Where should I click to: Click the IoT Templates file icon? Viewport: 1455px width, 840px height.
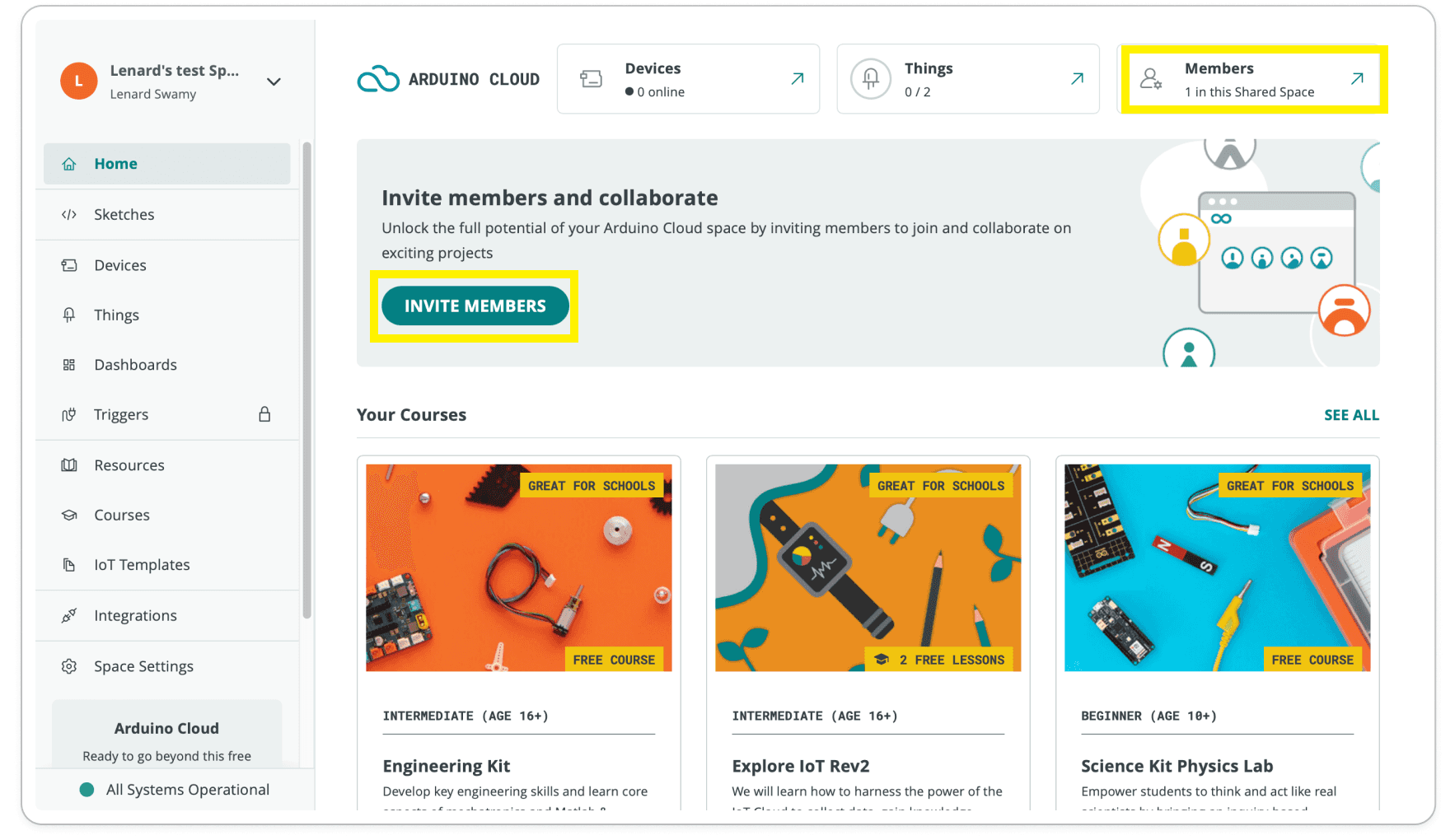(x=69, y=565)
